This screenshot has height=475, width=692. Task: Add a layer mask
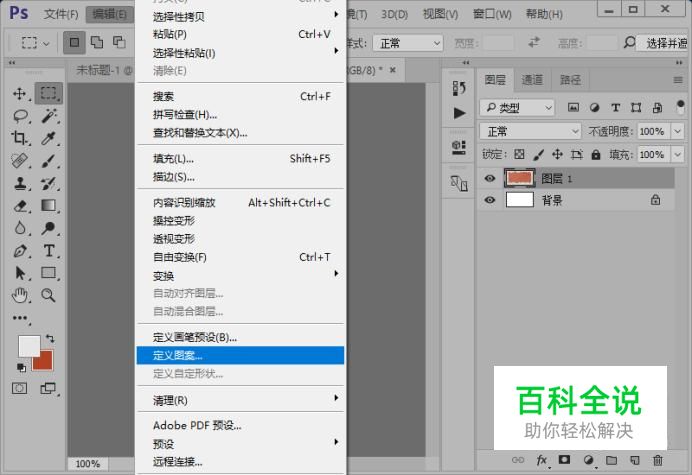[x=564, y=460]
